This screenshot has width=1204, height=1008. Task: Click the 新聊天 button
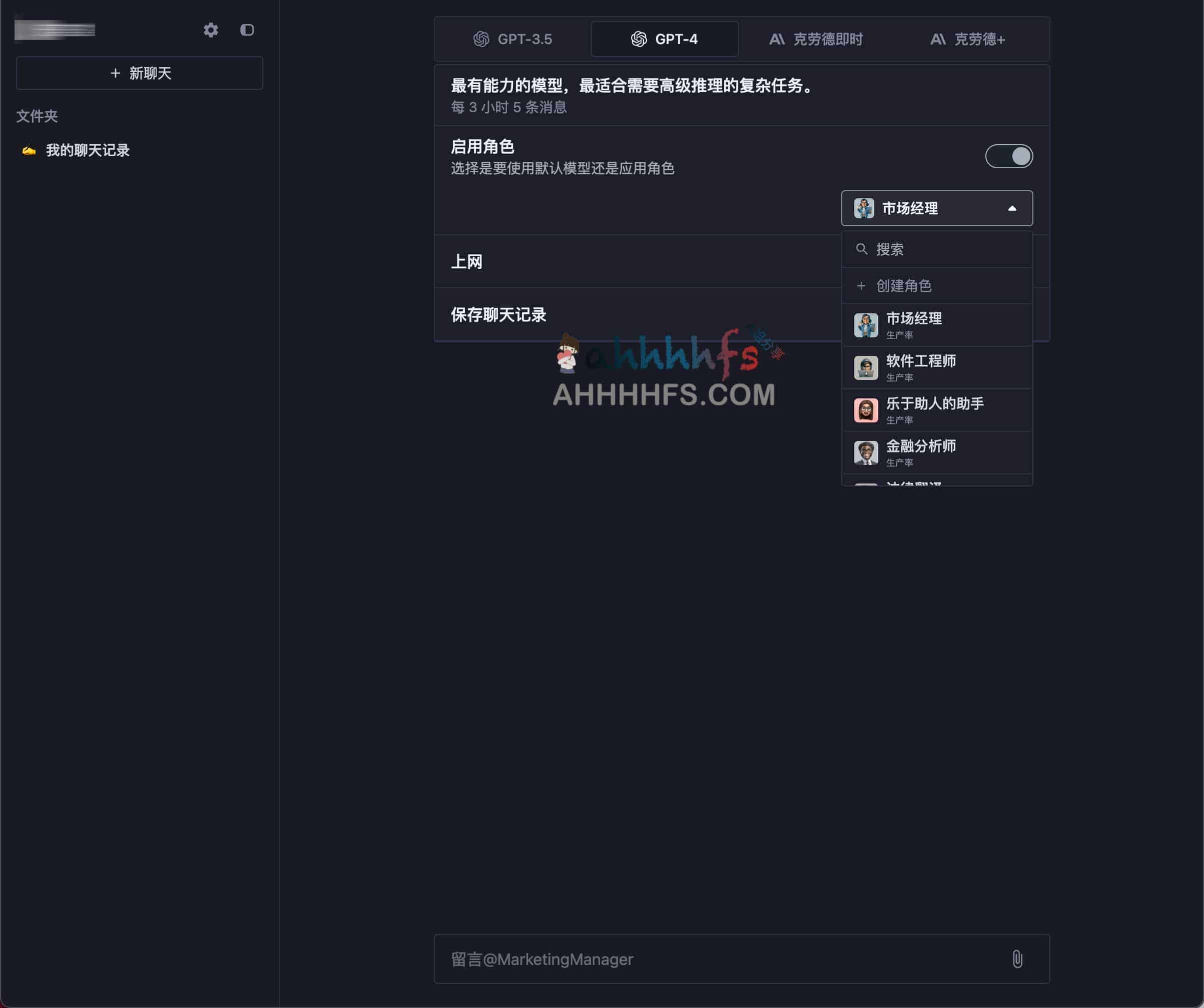139,73
